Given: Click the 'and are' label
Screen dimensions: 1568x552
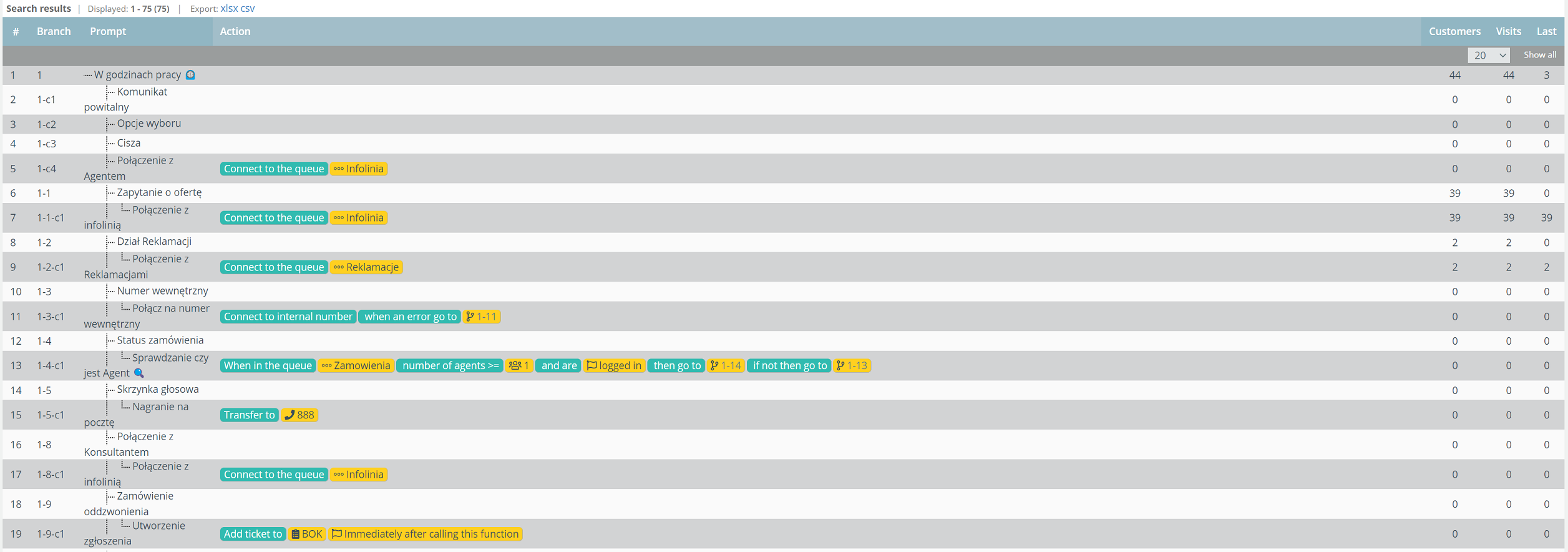Looking at the screenshot, I should click(558, 366).
